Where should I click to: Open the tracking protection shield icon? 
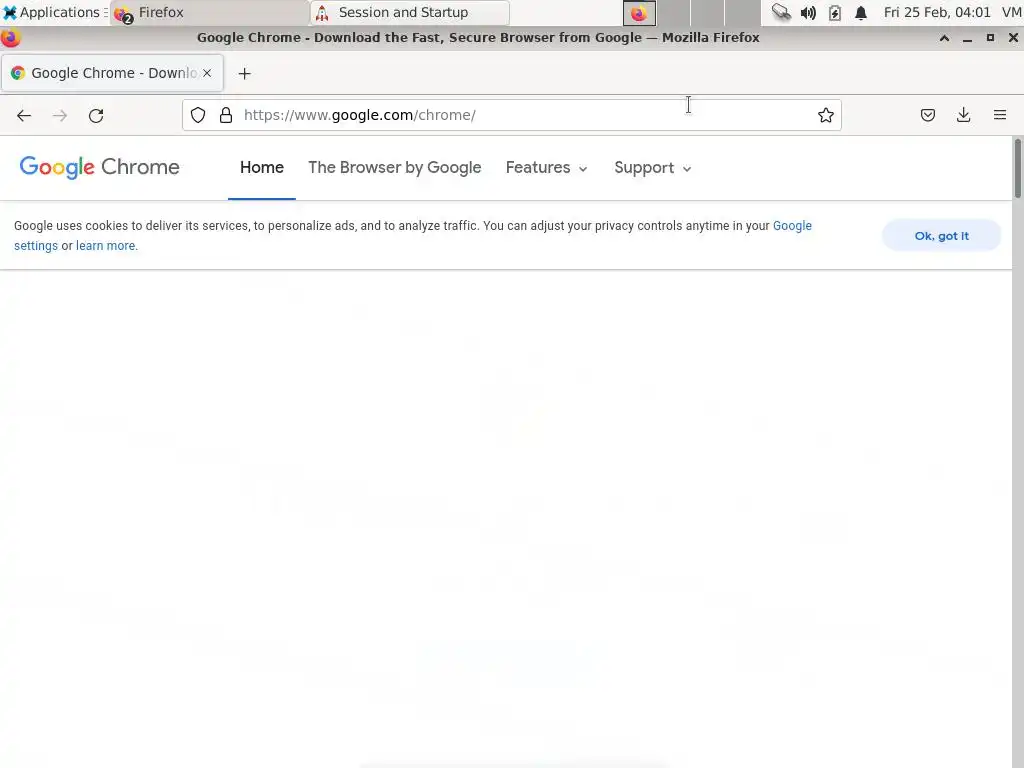(x=198, y=115)
